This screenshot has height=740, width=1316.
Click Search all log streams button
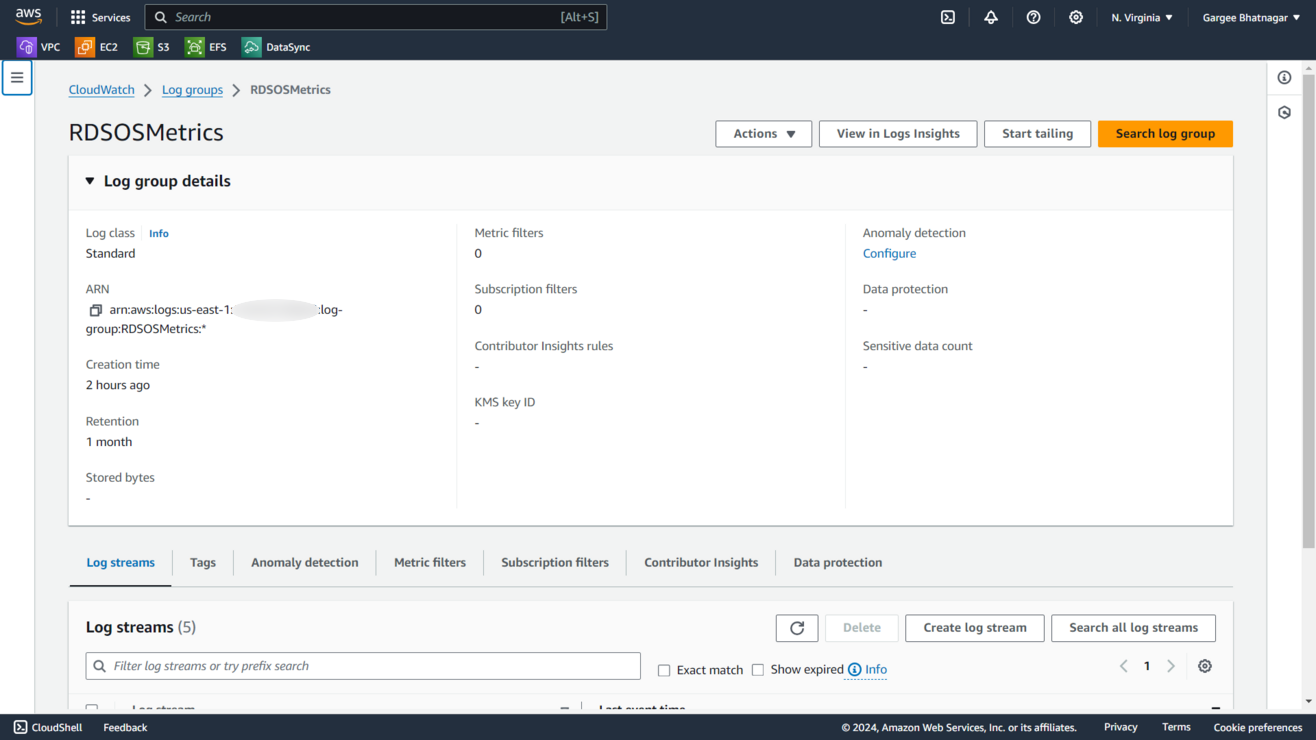(x=1134, y=628)
